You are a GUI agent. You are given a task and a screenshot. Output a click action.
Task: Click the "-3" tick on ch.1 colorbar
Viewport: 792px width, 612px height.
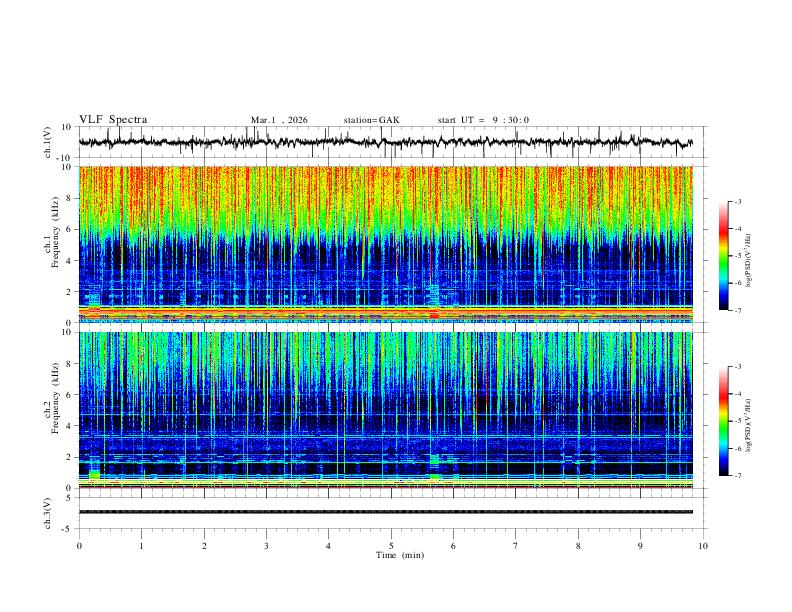tap(737, 201)
